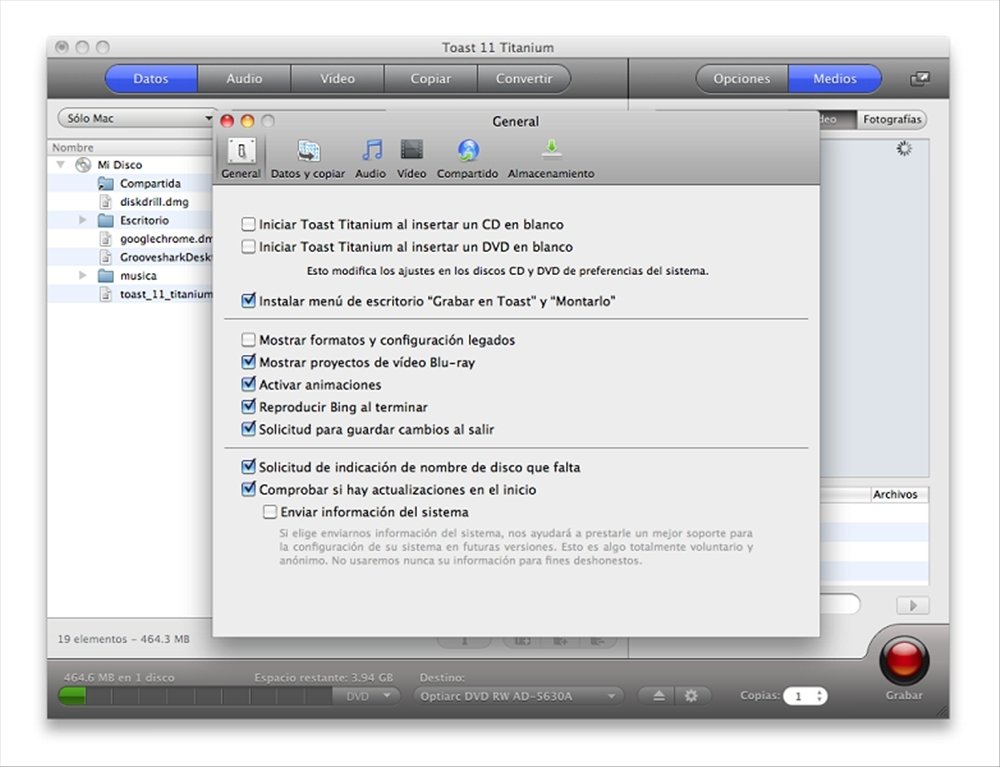Click the red Grabar burn button
This screenshot has height=767, width=1000.
coord(904,660)
